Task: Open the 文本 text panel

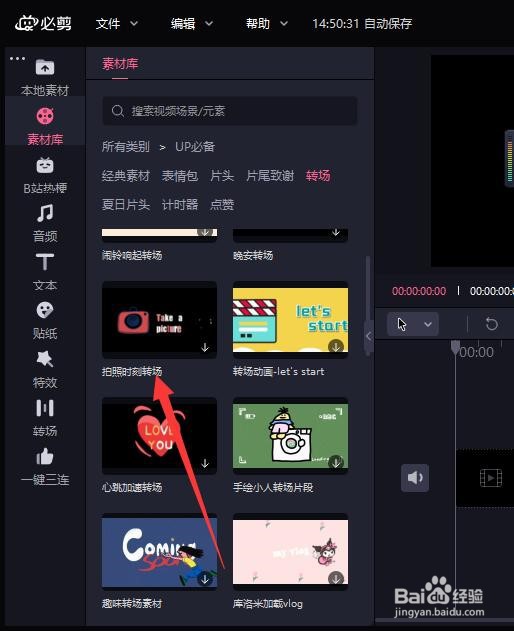Action: click(45, 272)
